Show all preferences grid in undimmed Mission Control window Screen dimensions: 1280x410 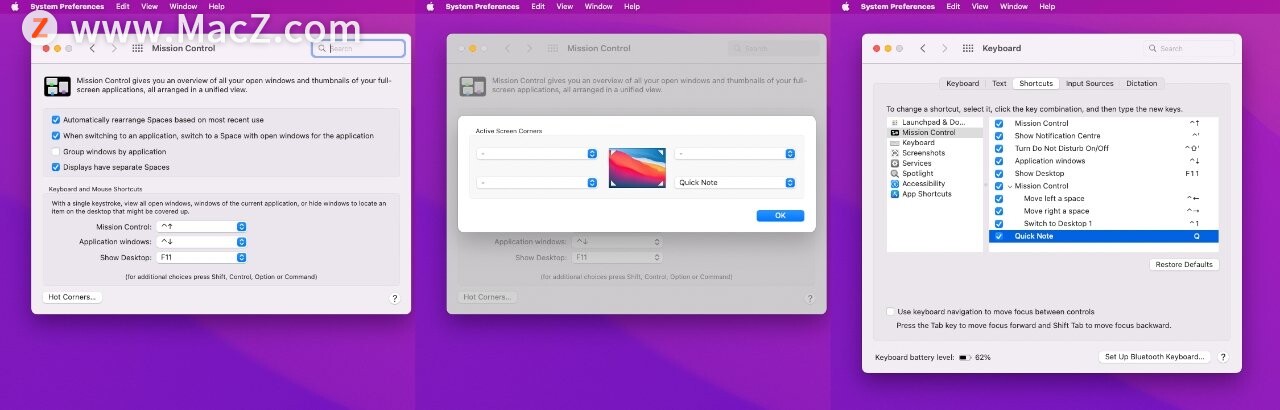tap(137, 48)
